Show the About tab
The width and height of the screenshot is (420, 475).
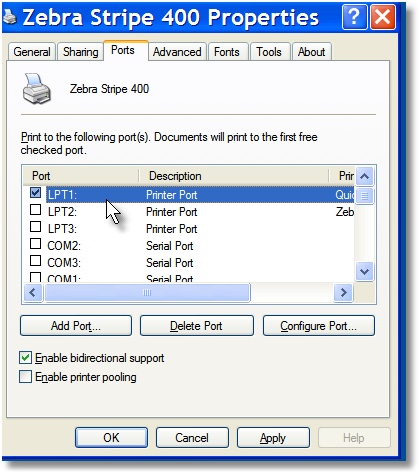coord(311,52)
